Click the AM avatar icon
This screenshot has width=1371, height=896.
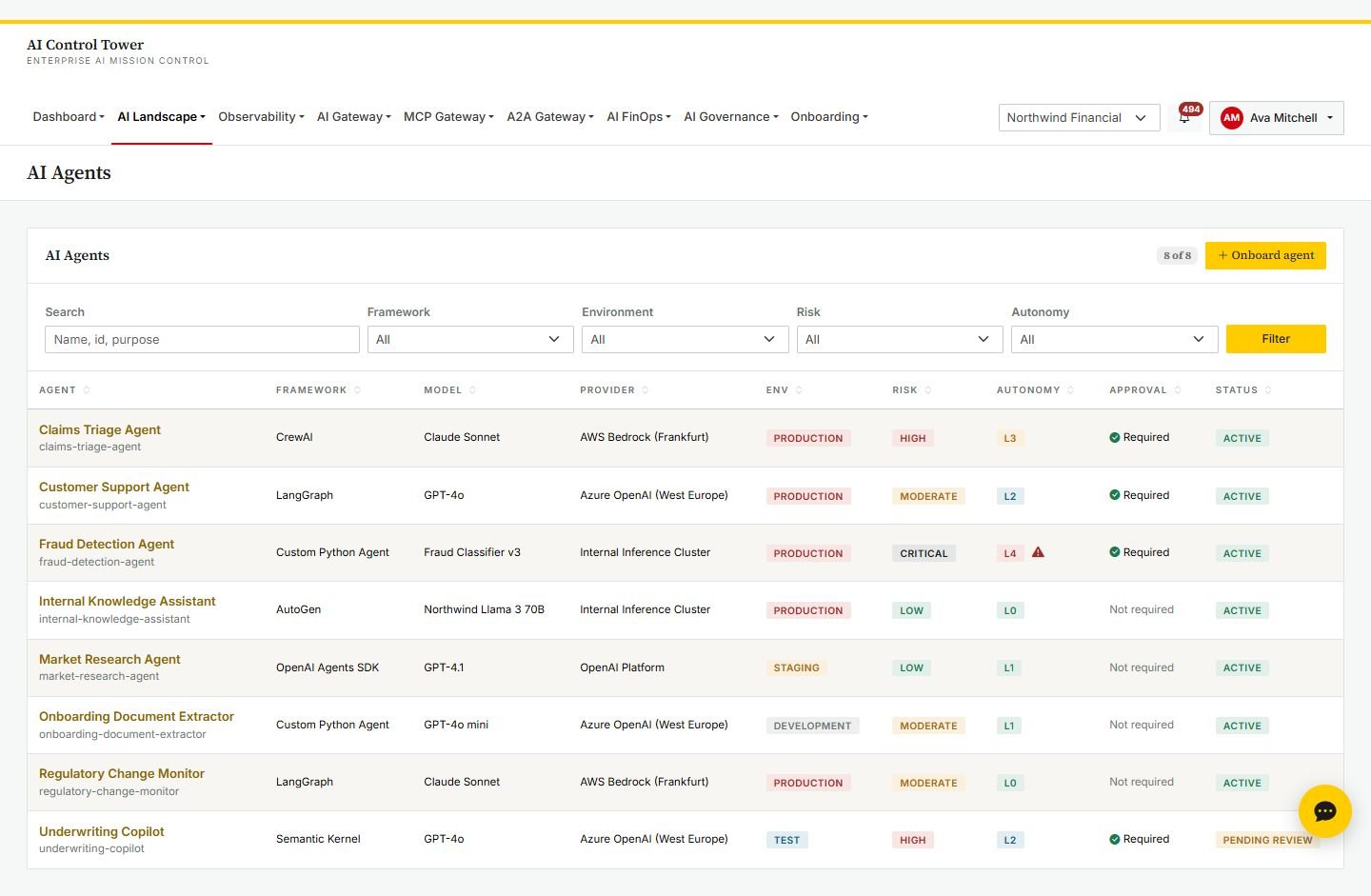pos(1232,118)
